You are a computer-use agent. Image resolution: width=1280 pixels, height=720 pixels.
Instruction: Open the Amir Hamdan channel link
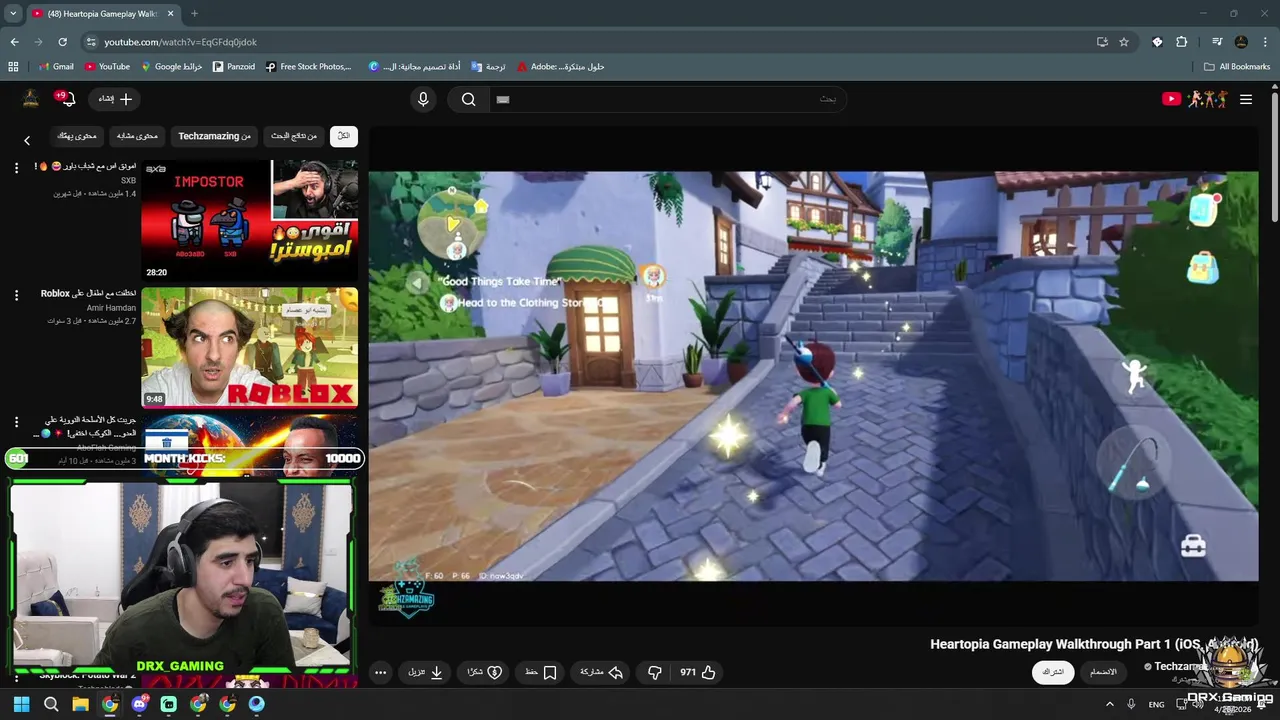(111, 308)
